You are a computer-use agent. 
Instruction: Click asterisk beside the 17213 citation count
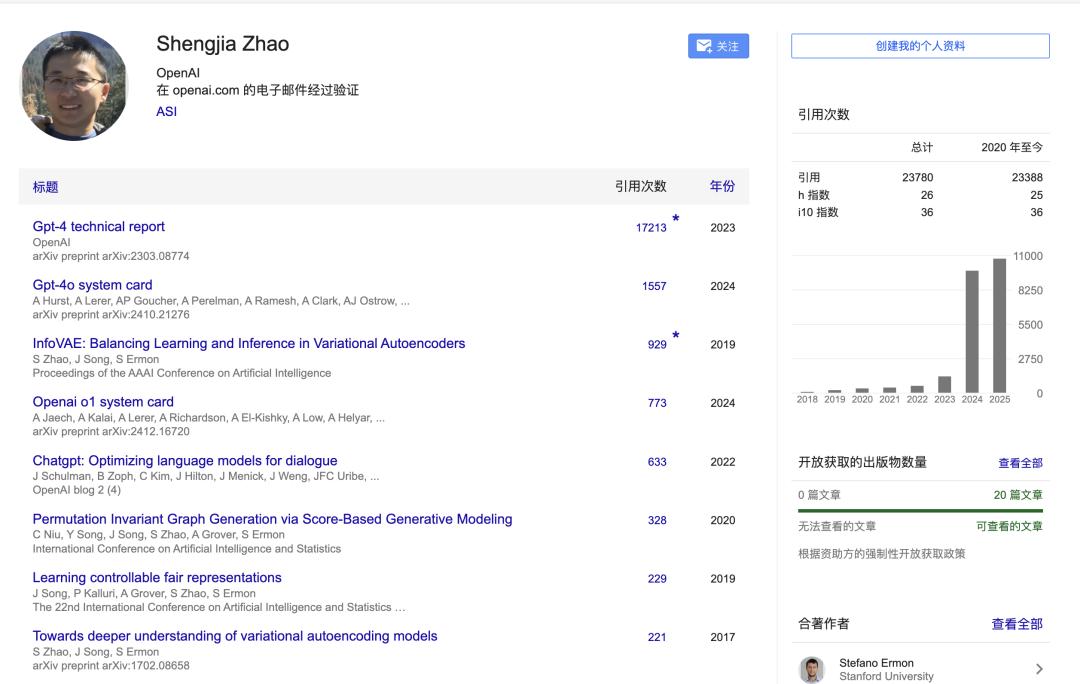point(676,220)
